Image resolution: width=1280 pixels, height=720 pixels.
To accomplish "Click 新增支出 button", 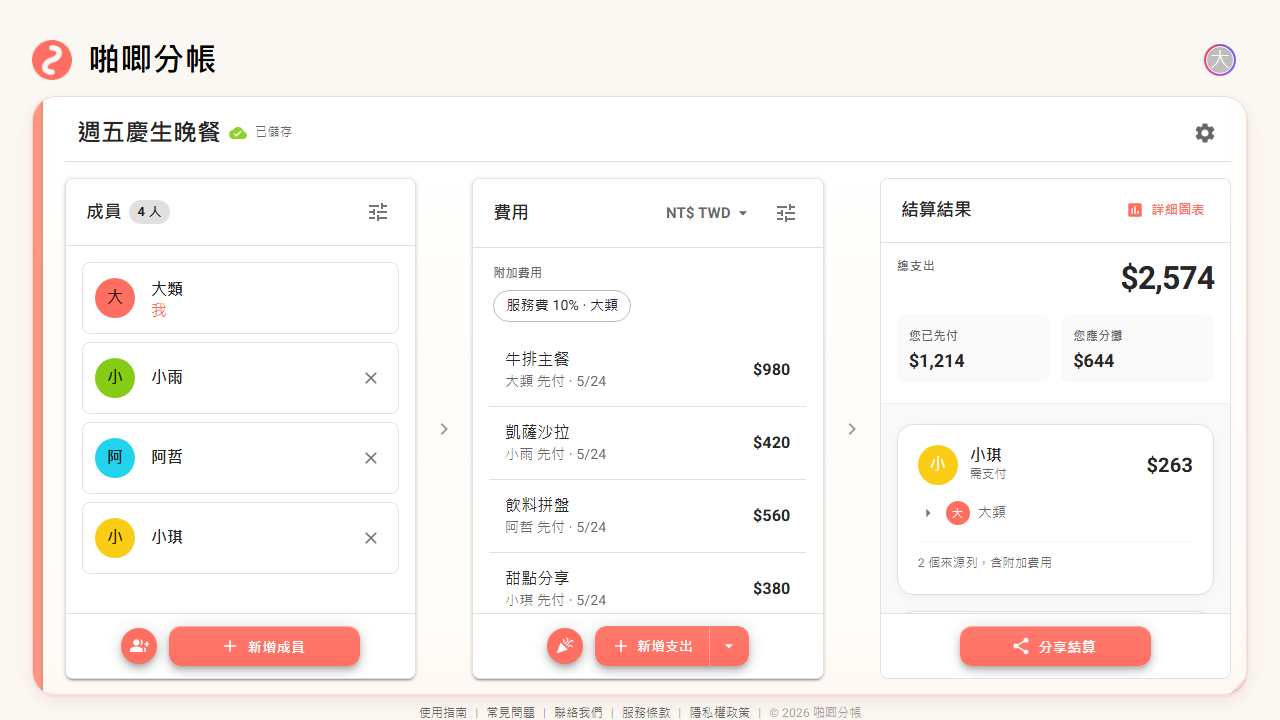I will (x=652, y=646).
